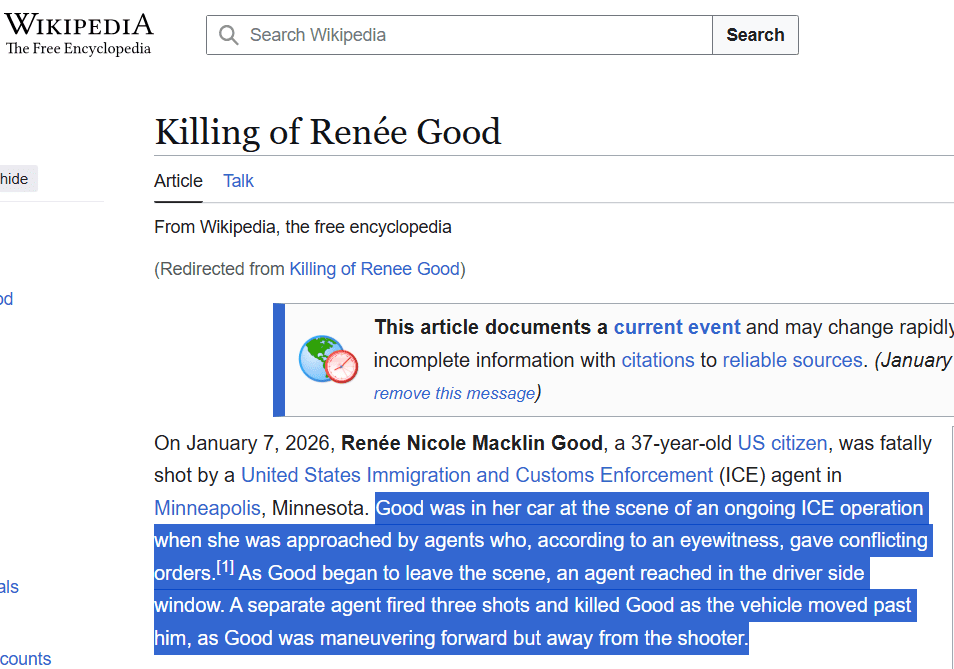Follow the citations link
Viewport: 954px width, 669px height.
click(x=658, y=360)
